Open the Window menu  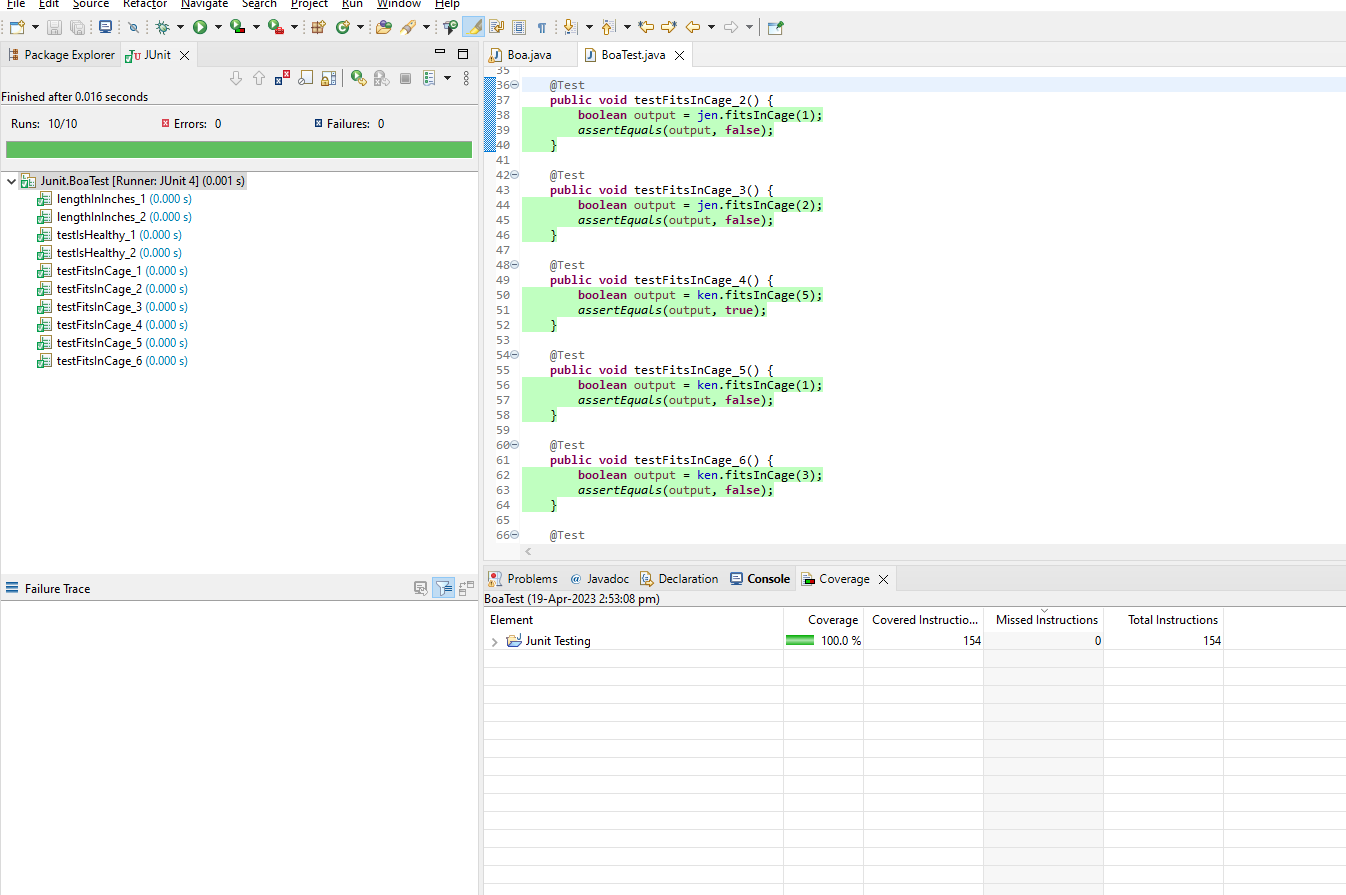(x=399, y=4)
